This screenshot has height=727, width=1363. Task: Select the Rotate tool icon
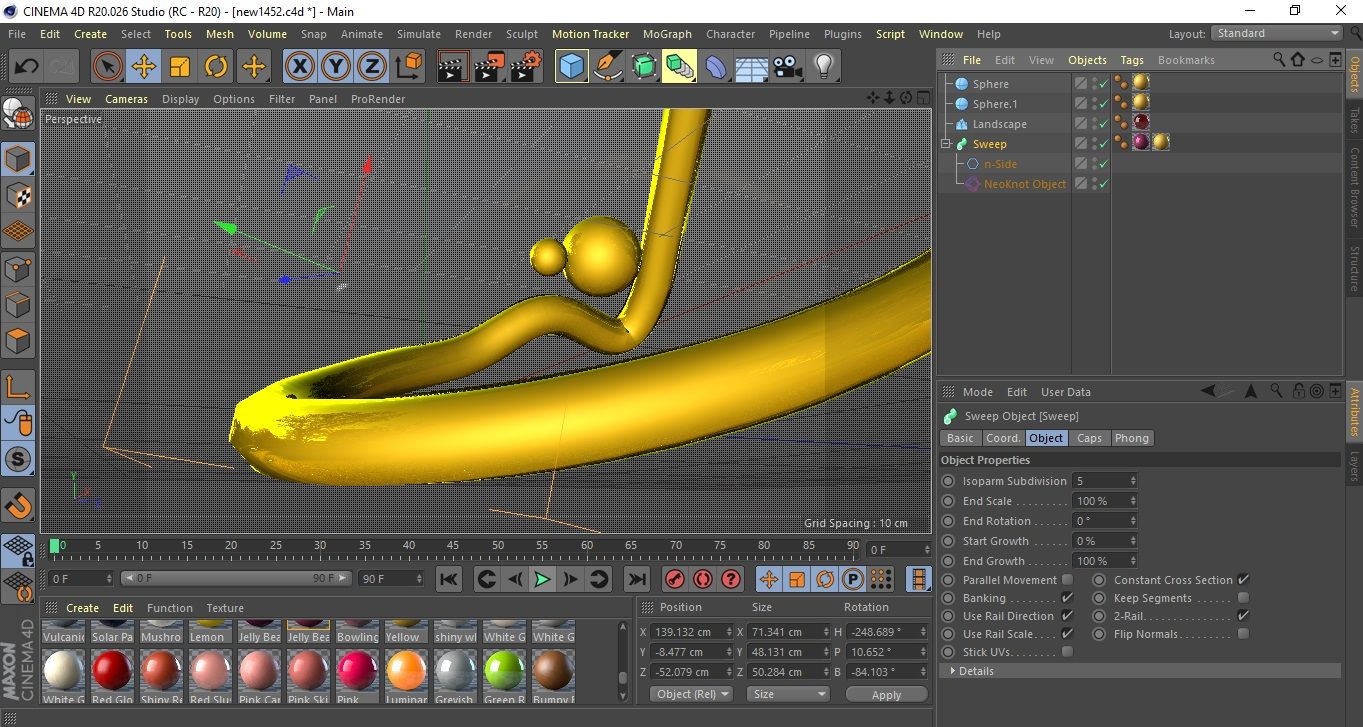(216, 67)
